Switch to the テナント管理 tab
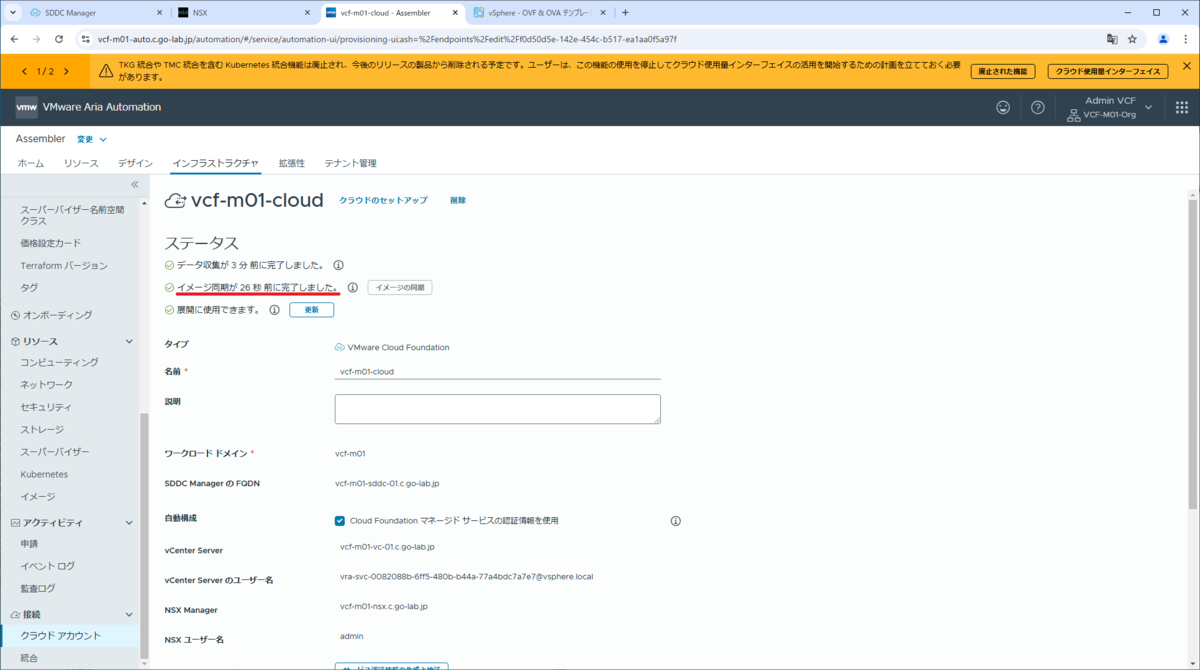This screenshot has height=670, width=1200. (x=350, y=163)
